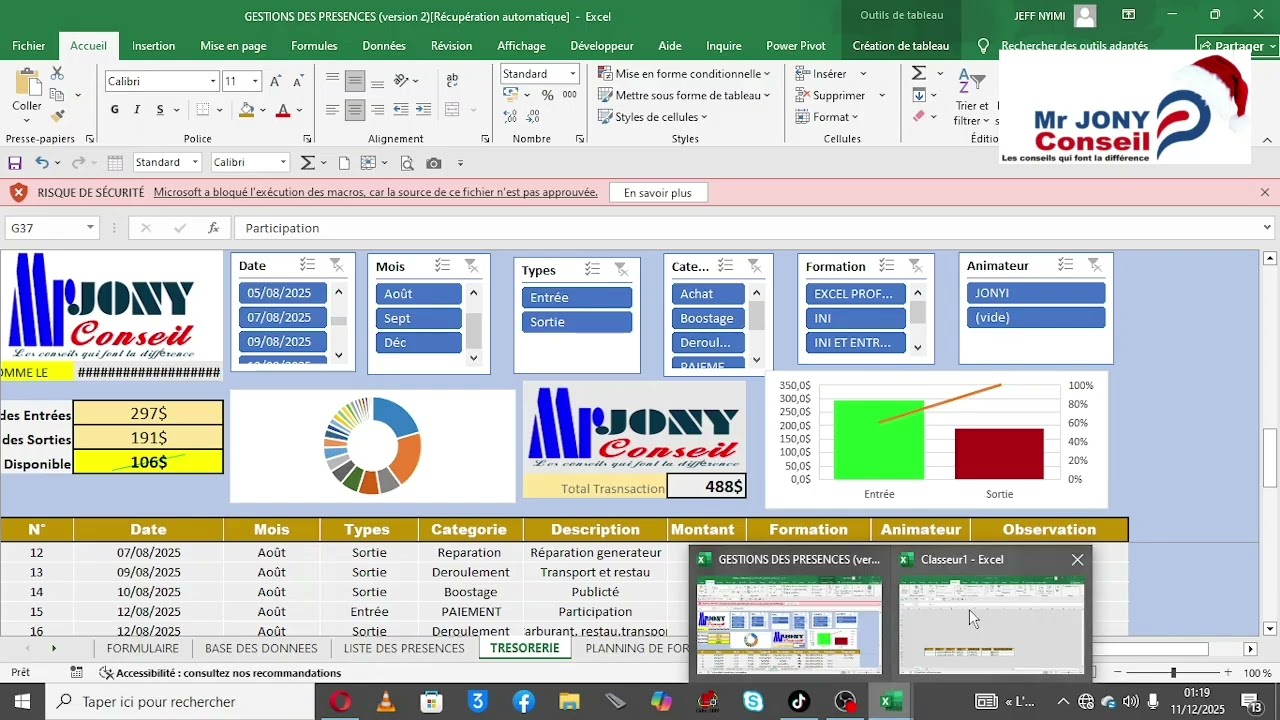Open print preview from the quick access toolbar
Screen dimensions: 1280x720
coord(407,163)
